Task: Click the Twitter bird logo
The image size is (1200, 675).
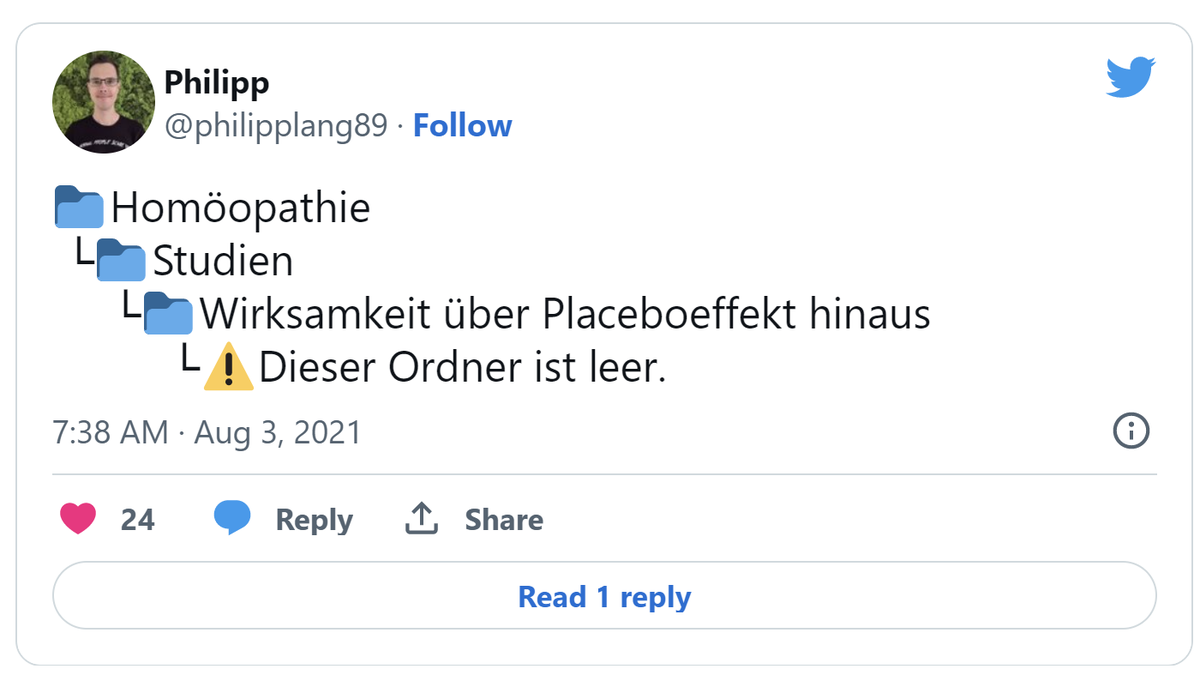Action: [1130, 78]
